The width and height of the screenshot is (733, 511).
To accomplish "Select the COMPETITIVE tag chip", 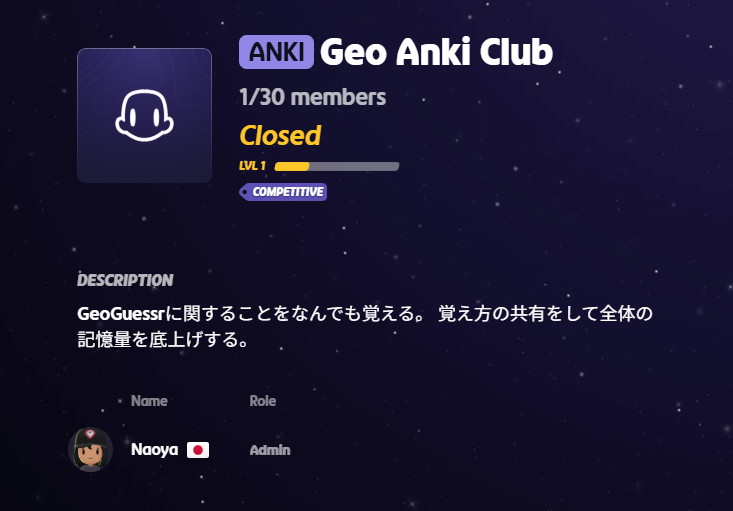I will [x=283, y=192].
